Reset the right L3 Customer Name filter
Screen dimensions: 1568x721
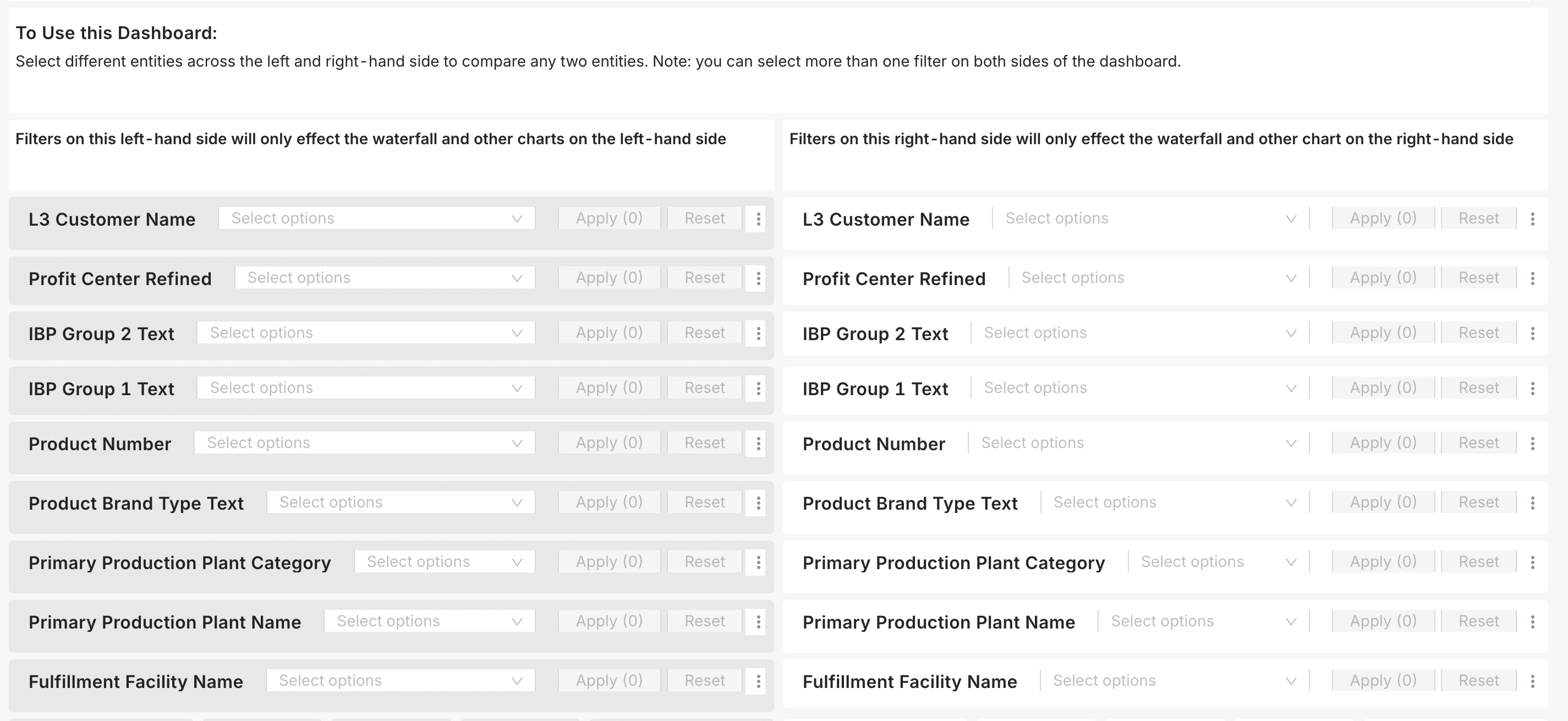pos(1478,217)
